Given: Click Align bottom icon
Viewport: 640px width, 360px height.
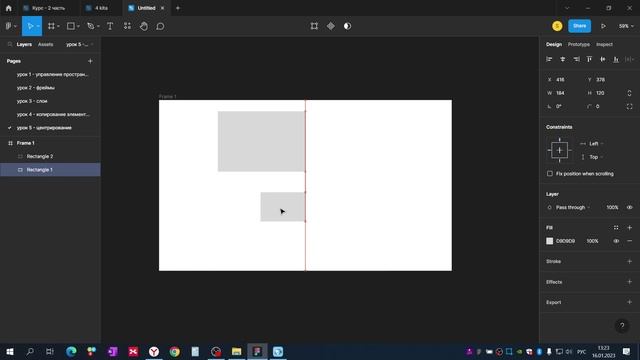Looking at the screenshot, I should coord(616,59).
